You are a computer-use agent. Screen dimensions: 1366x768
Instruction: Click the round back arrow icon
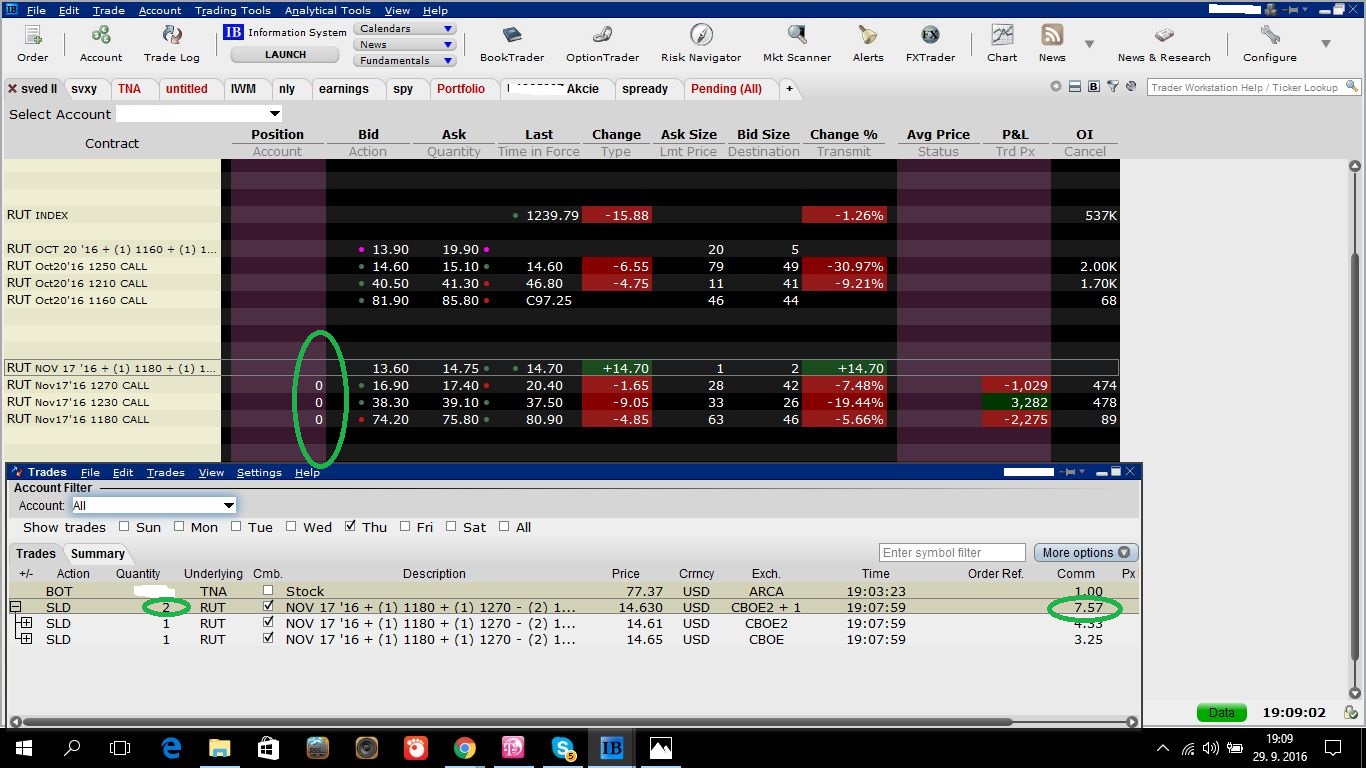(1056, 87)
